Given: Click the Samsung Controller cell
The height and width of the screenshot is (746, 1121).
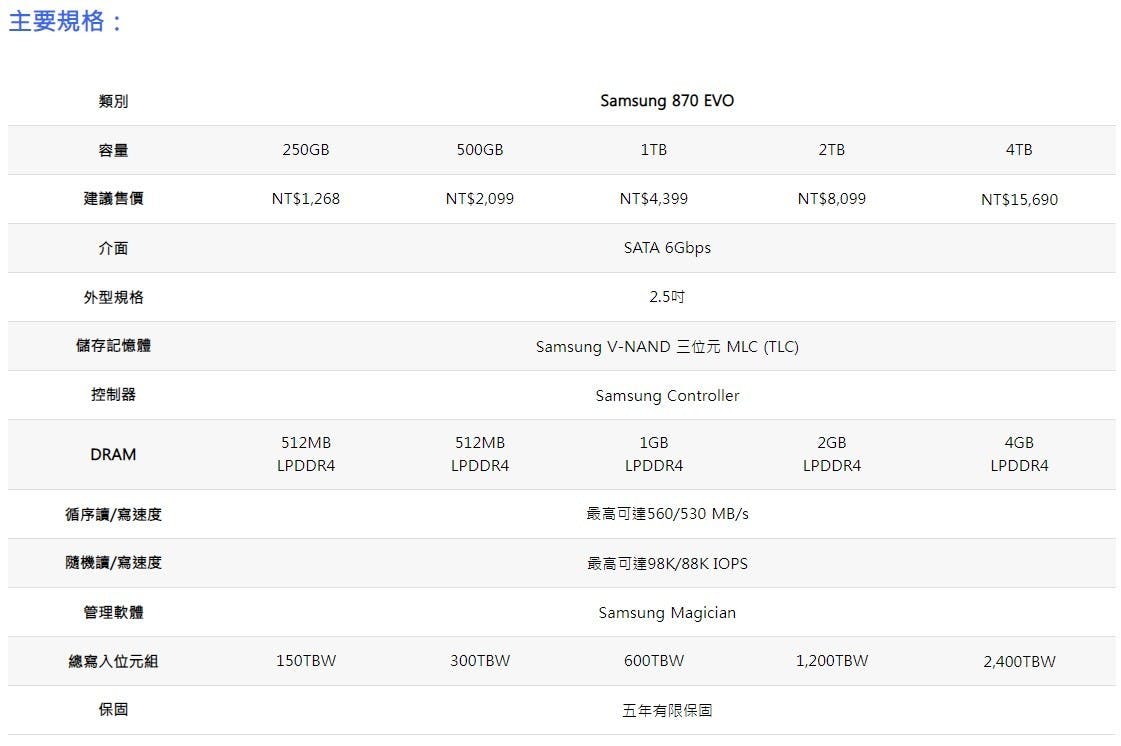Looking at the screenshot, I should coord(667,396).
